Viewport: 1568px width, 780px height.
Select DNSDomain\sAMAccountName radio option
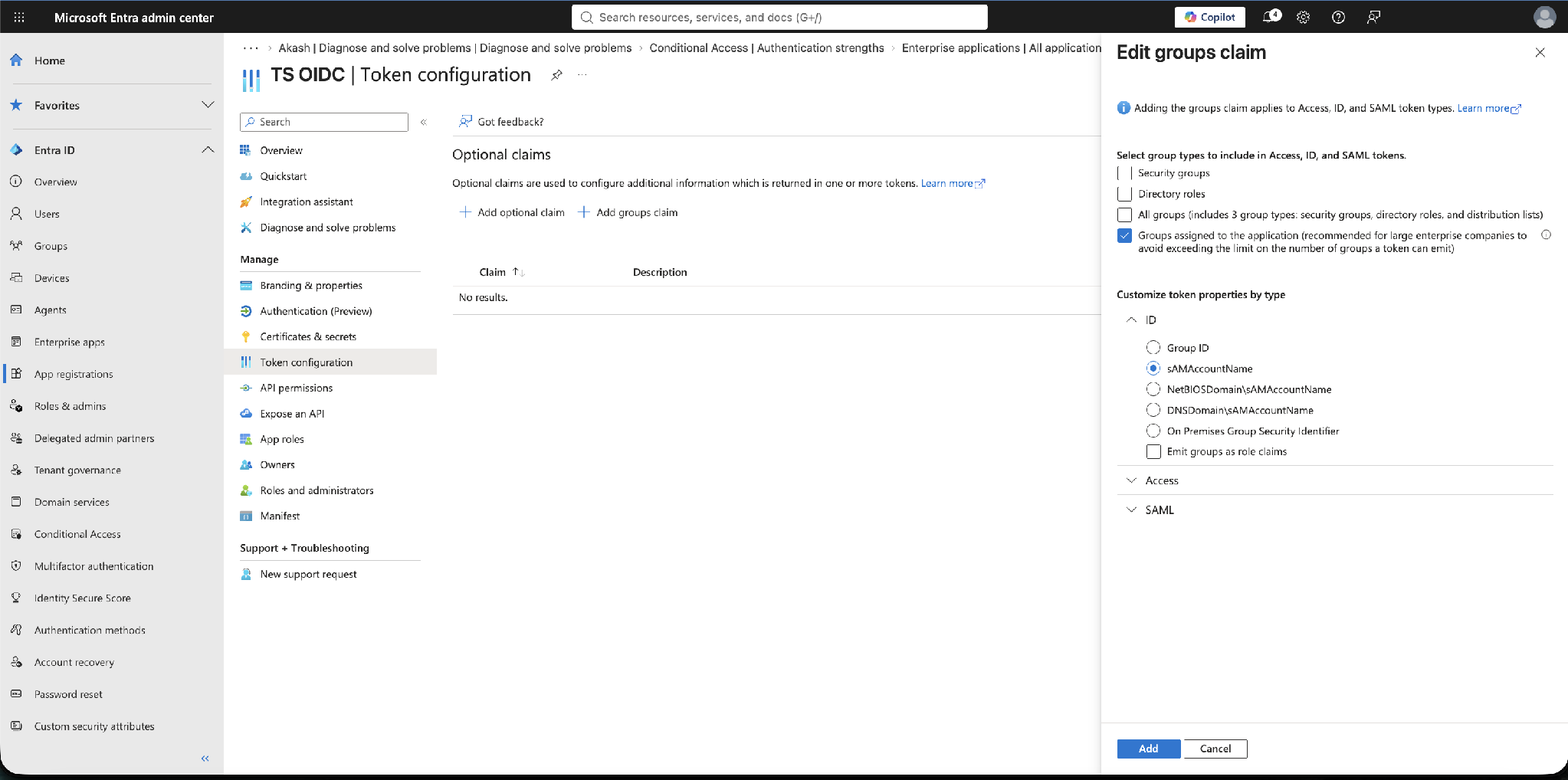tap(1153, 410)
